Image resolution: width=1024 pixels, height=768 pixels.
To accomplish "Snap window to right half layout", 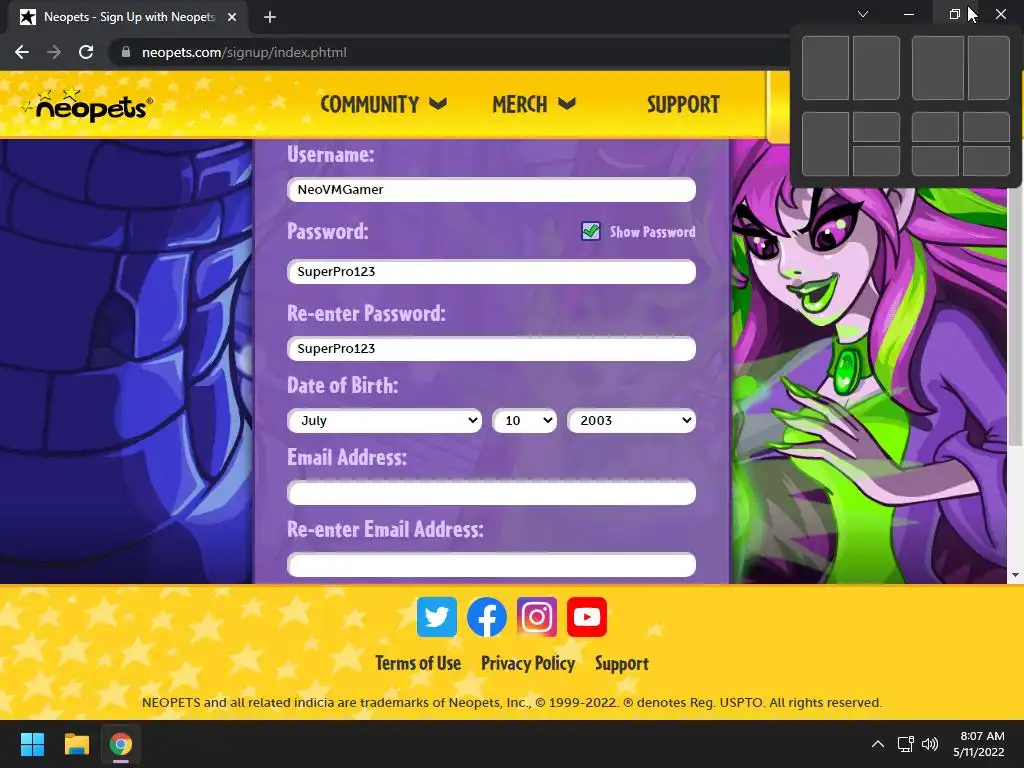I will (876, 68).
